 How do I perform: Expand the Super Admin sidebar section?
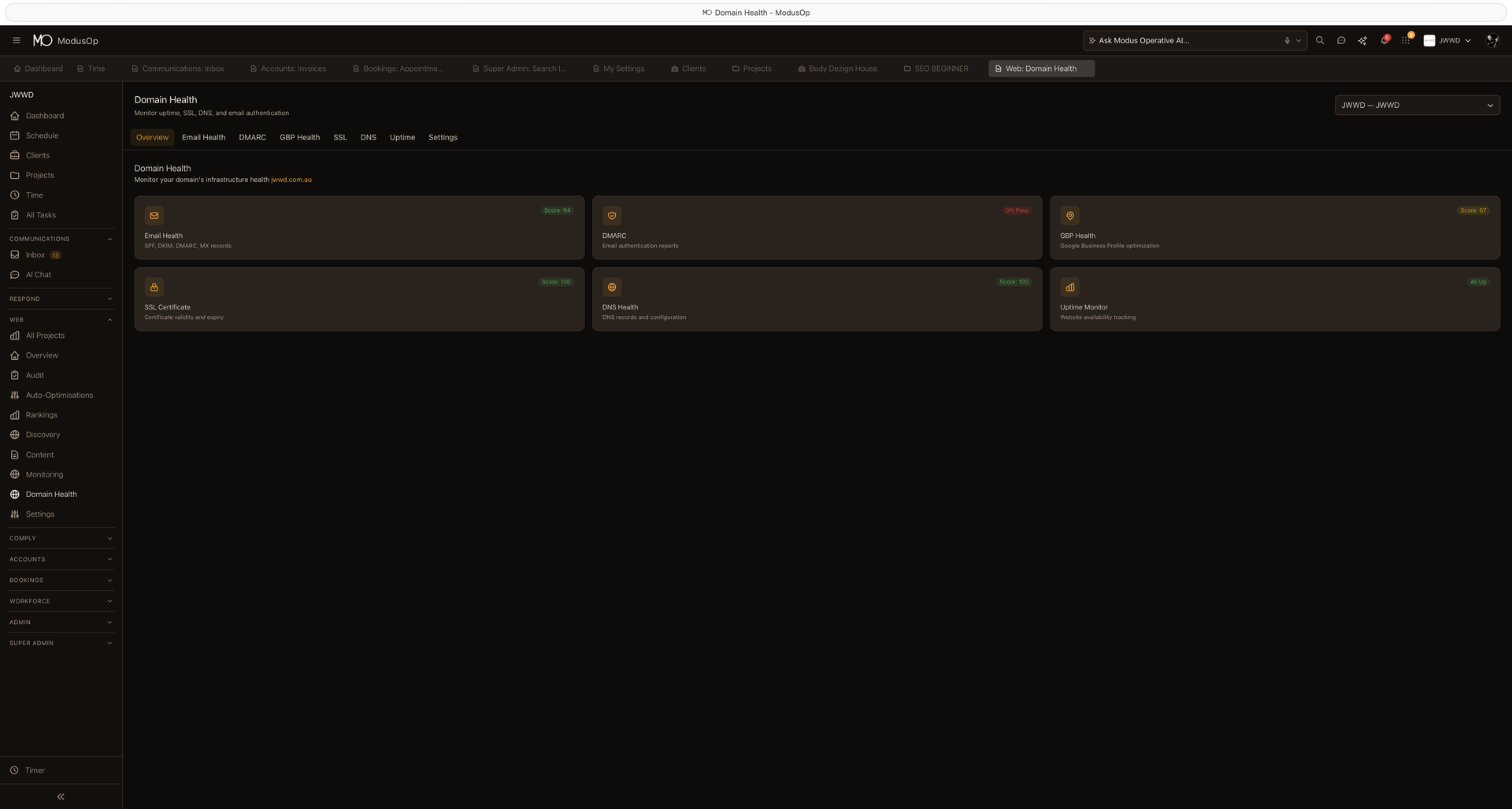pos(61,643)
